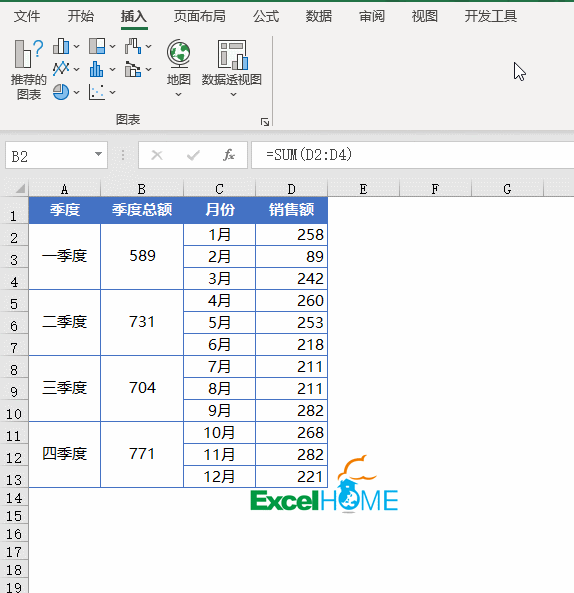Click the globe Map chart icon
574x593 pixels.
pos(178,54)
